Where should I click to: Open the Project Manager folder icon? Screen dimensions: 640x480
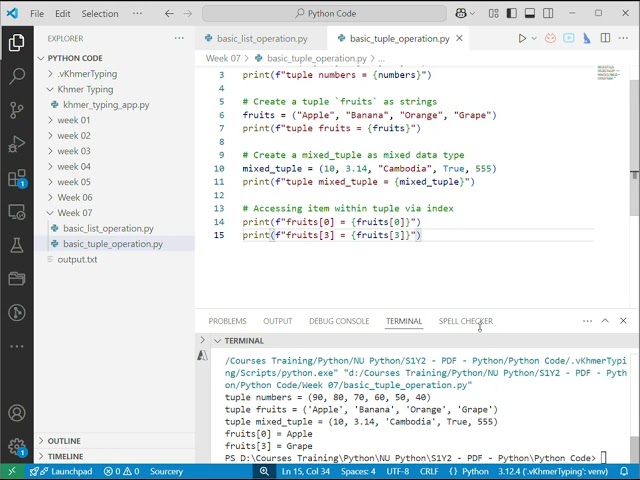click(17, 279)
